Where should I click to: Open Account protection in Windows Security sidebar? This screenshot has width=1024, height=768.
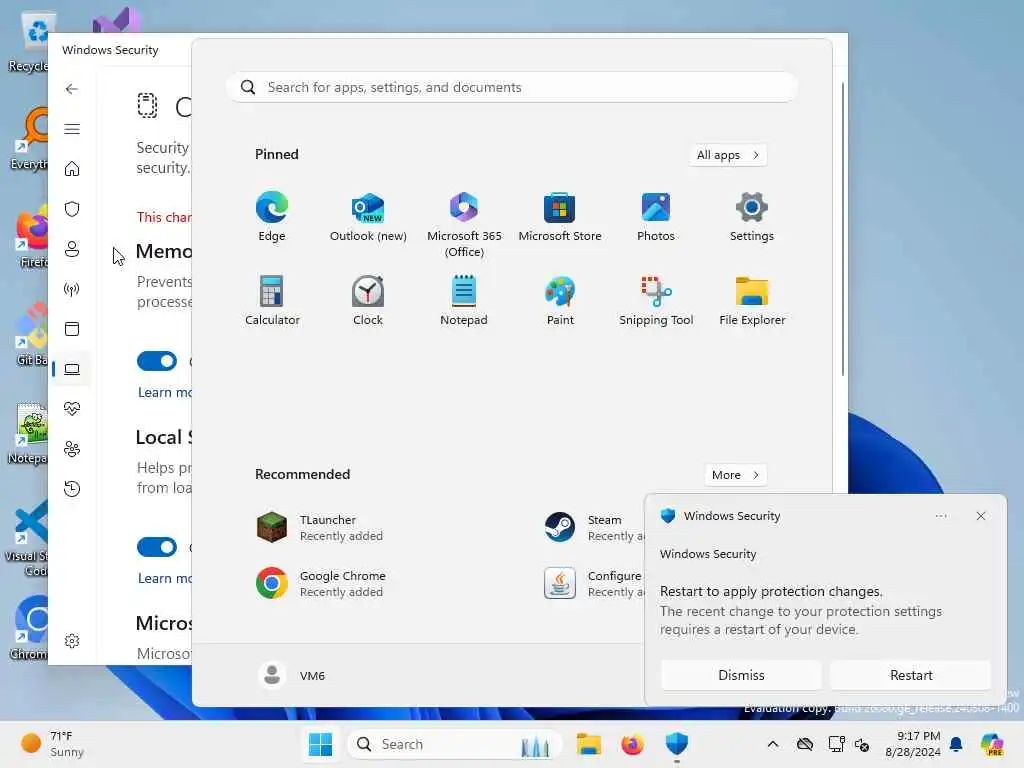point(72,249)
